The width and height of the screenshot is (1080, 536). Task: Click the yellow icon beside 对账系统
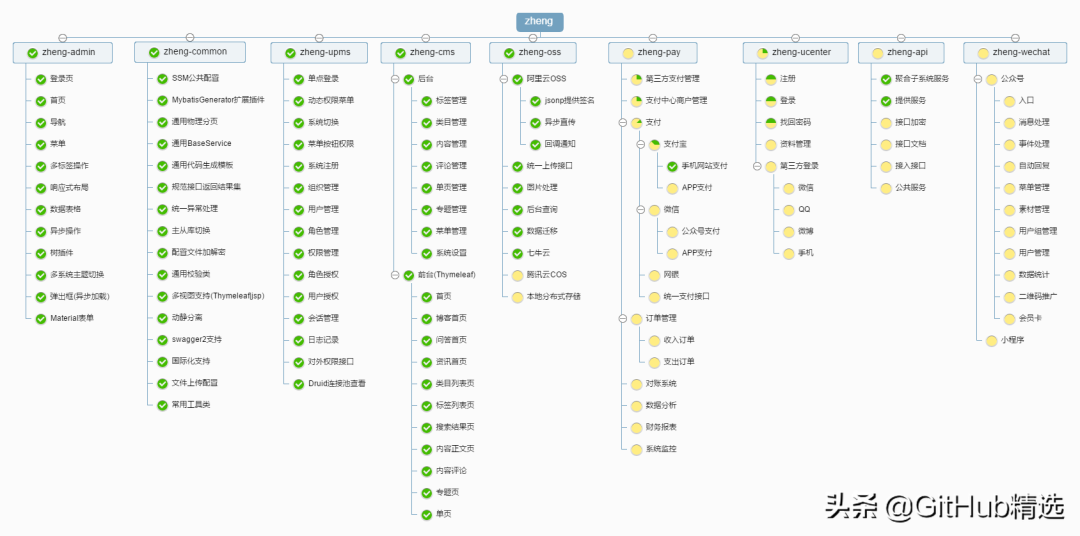[x=636, y=384]
